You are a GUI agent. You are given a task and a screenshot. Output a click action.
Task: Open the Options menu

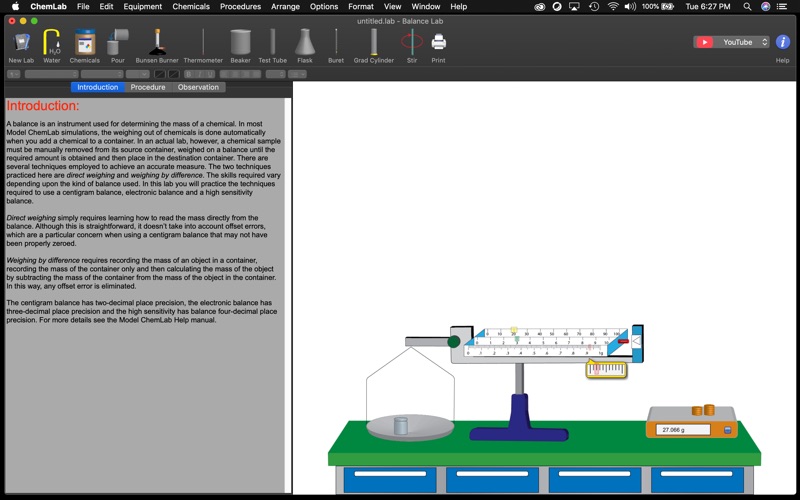[x=324, y=7]
